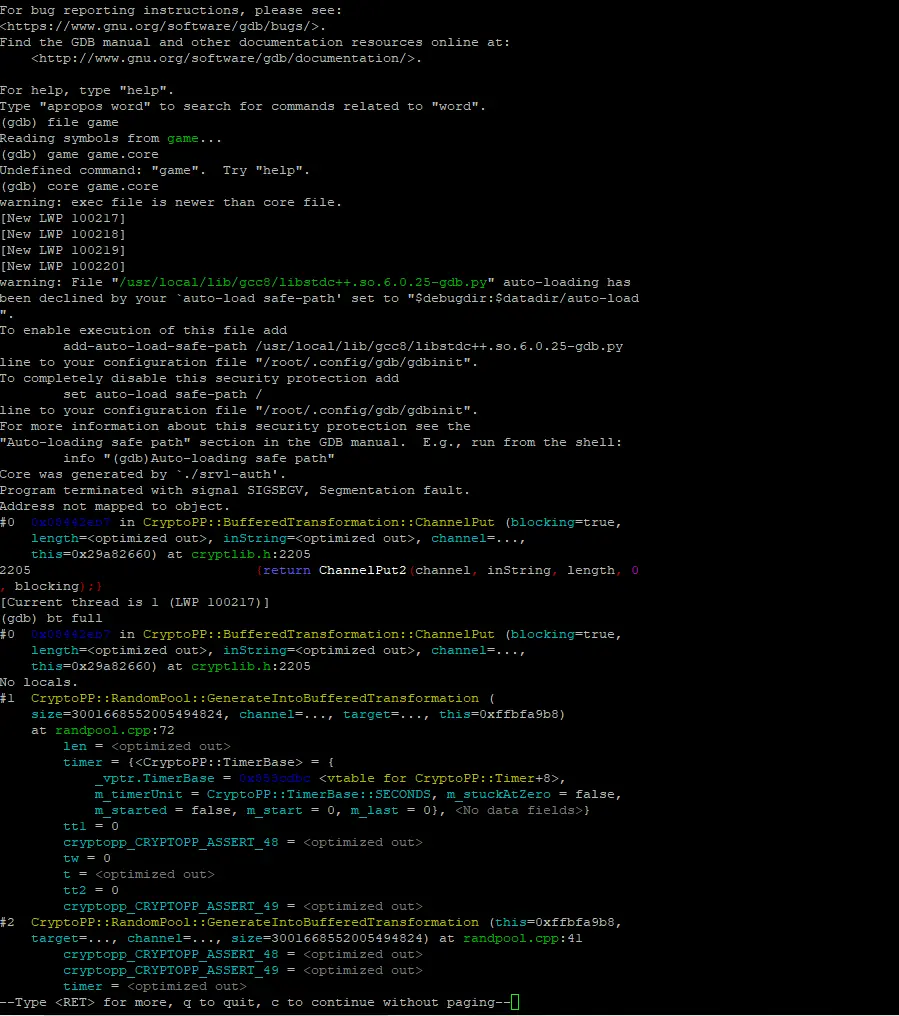Place cursor at the terminal cursor block
This screenshot has width=899, height=1016.
[x=513, y=1002]
